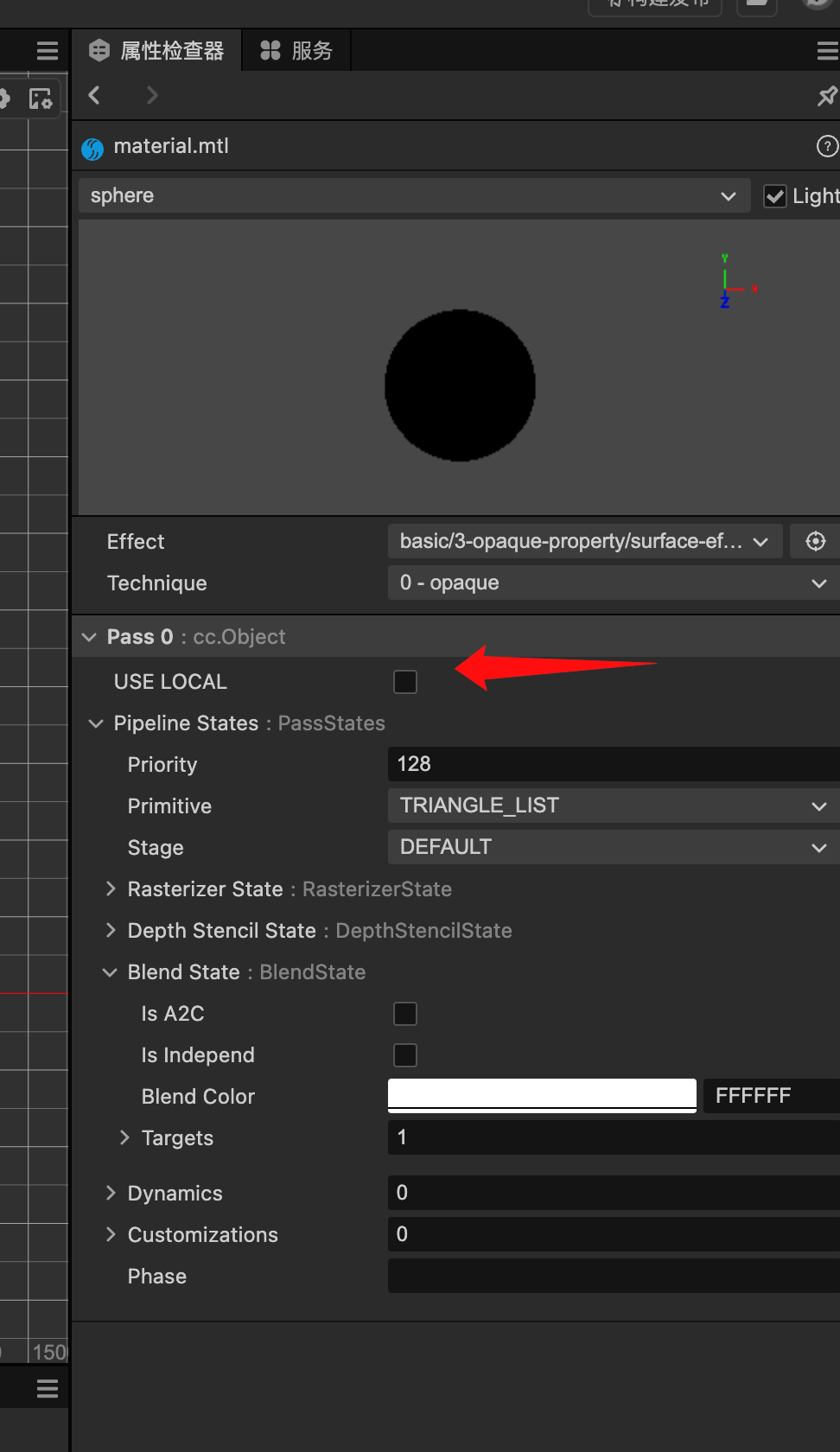
Task: Open the Stage DEFAULT dropdown
Action: [x=614, y=847]
